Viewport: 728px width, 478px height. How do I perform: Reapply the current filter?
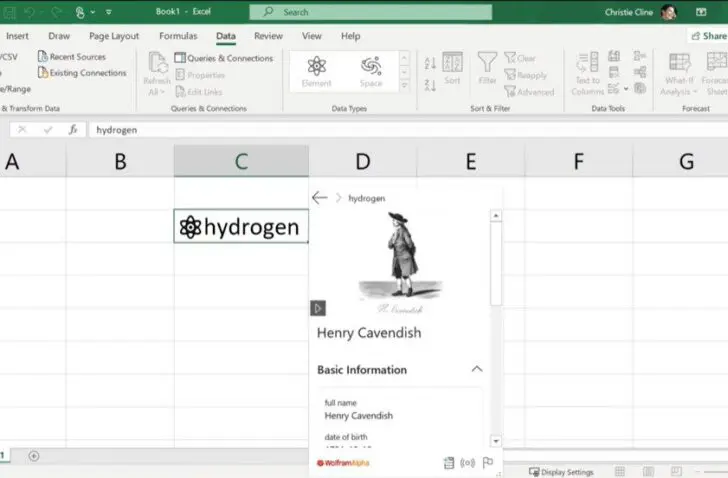526,75
